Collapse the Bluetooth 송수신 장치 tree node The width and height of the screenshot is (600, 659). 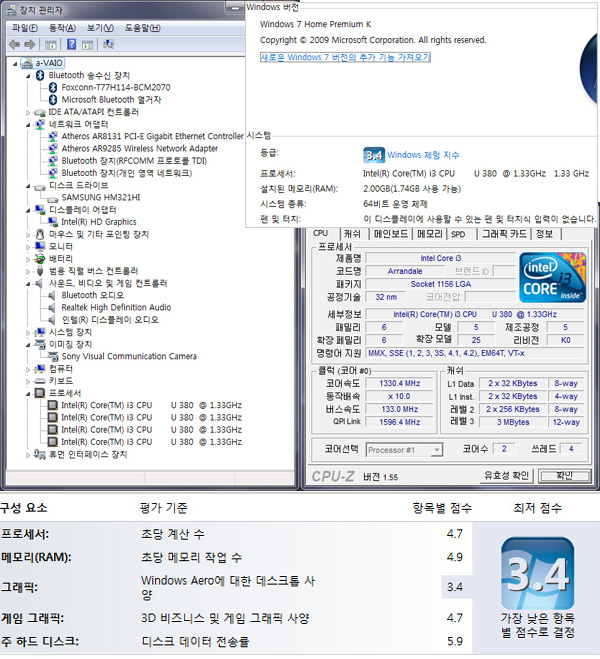click(x=28, y=76)
